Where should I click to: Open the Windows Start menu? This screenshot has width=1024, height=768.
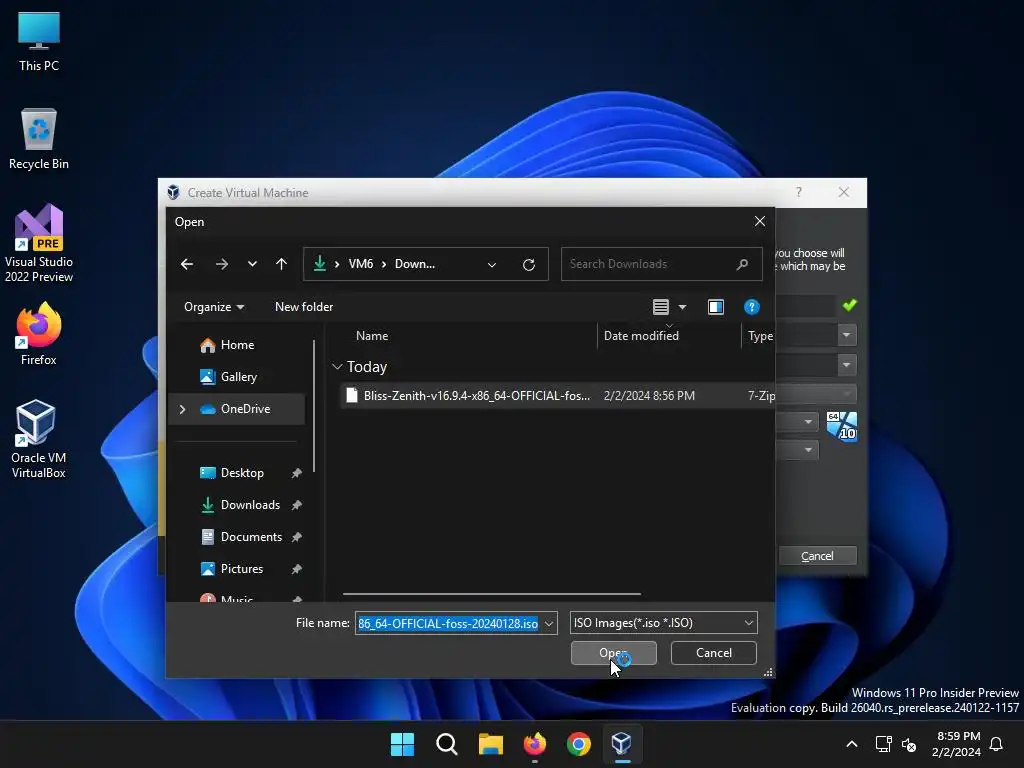coord(402,744)
